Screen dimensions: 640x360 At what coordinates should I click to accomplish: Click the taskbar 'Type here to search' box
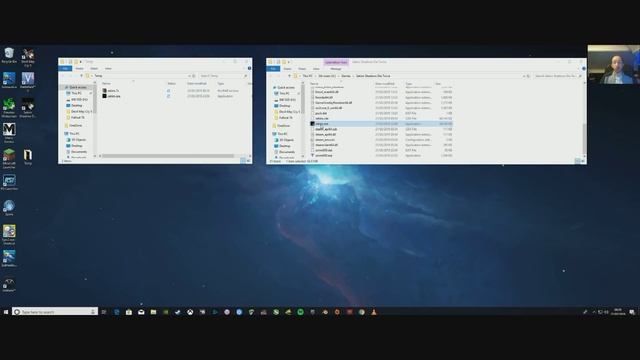tap(55, 312)
